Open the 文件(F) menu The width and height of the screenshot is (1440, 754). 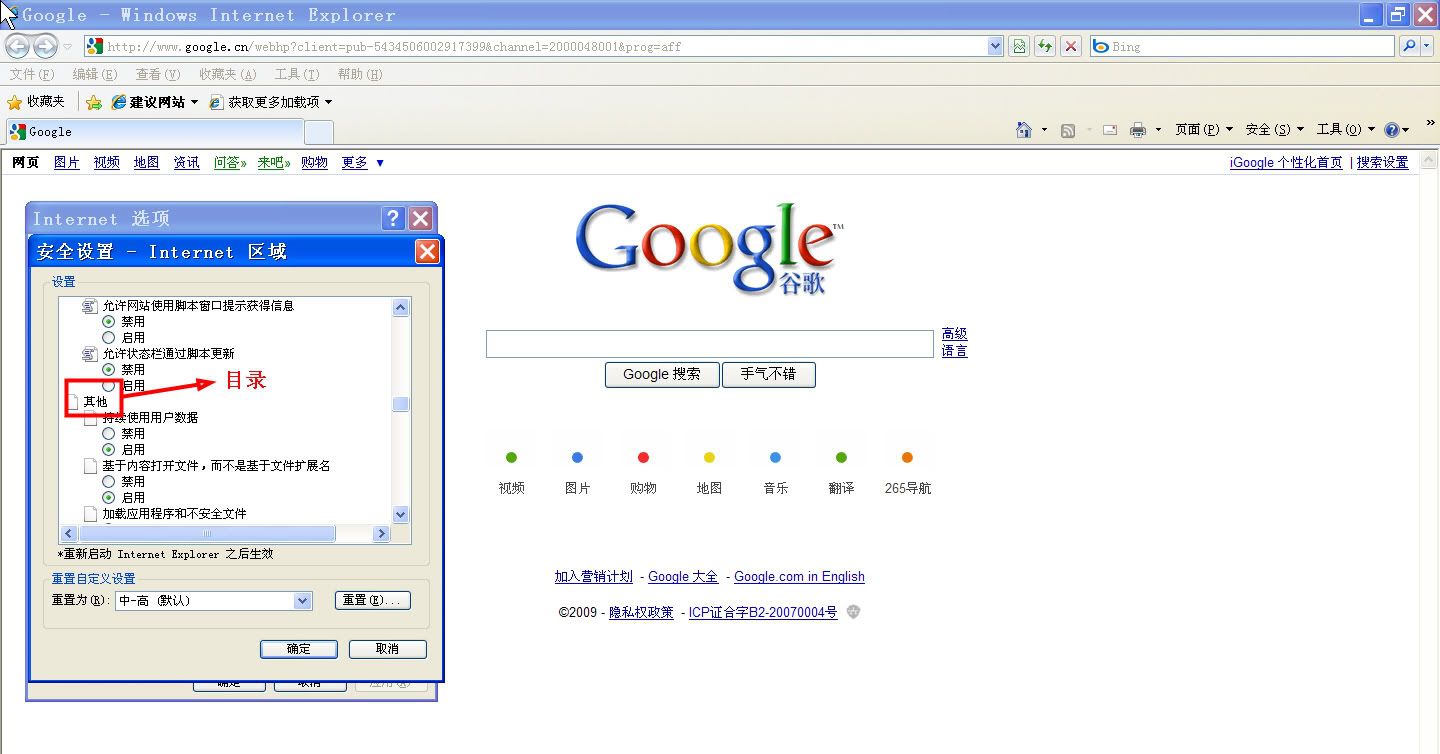point(32,74)
